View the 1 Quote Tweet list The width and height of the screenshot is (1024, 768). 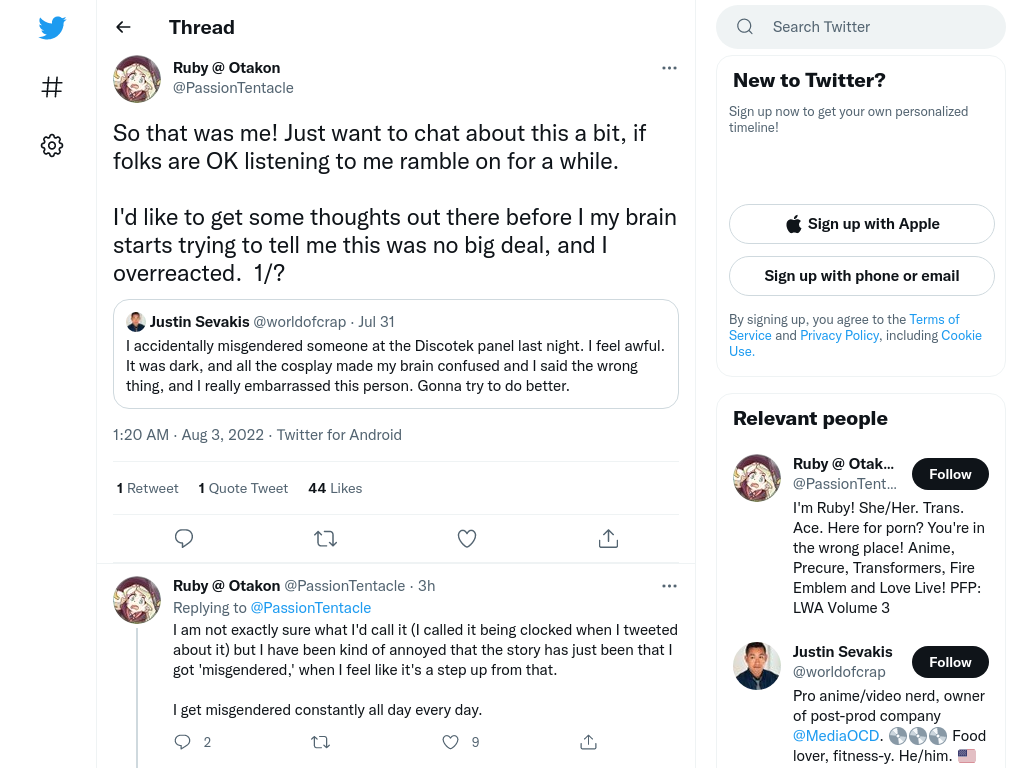click(243, 488)
